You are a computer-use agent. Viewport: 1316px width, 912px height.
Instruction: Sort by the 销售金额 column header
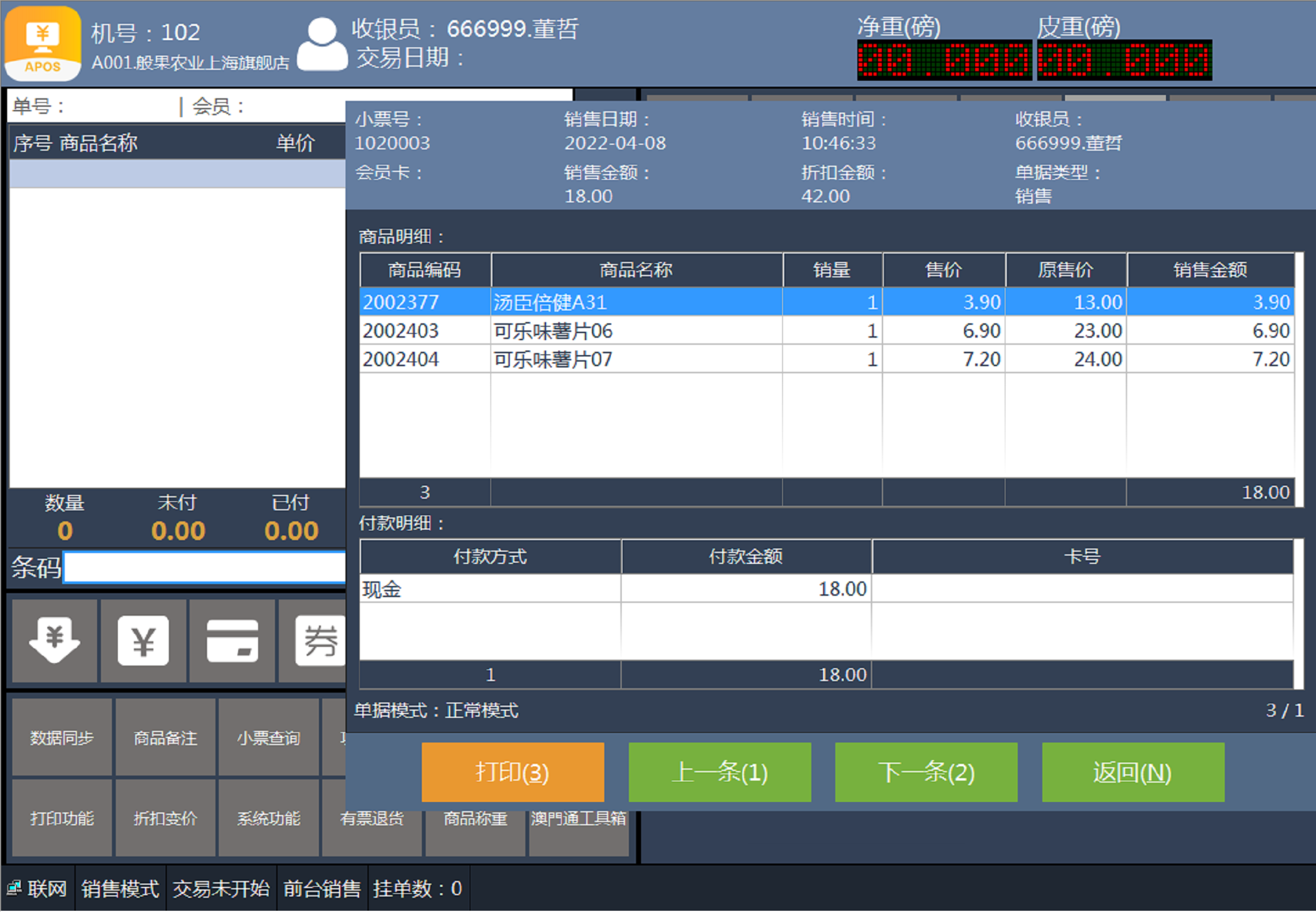pos(1210,270)
